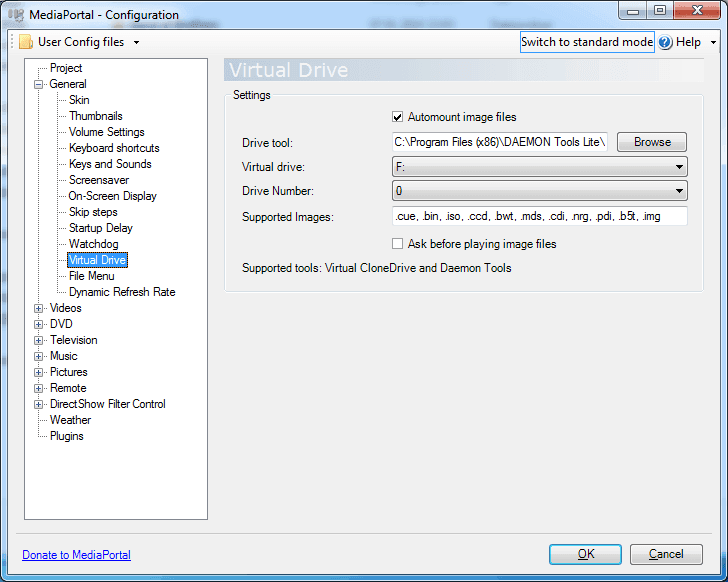Switch to standard mode
Image resolution: width=728 pixels, height=582 pixels.
pyautogui.click(x=587, y=42)
